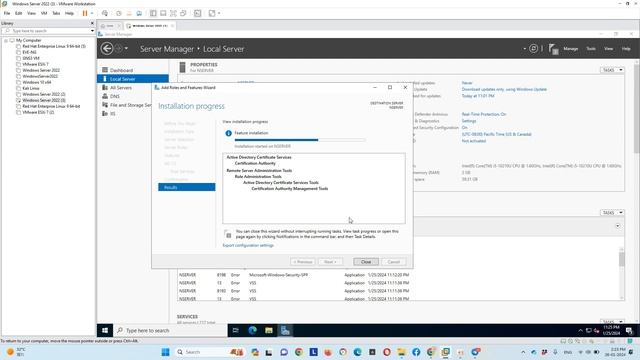
Task: Click the guest Windows Start button
Action: [105, 330]
